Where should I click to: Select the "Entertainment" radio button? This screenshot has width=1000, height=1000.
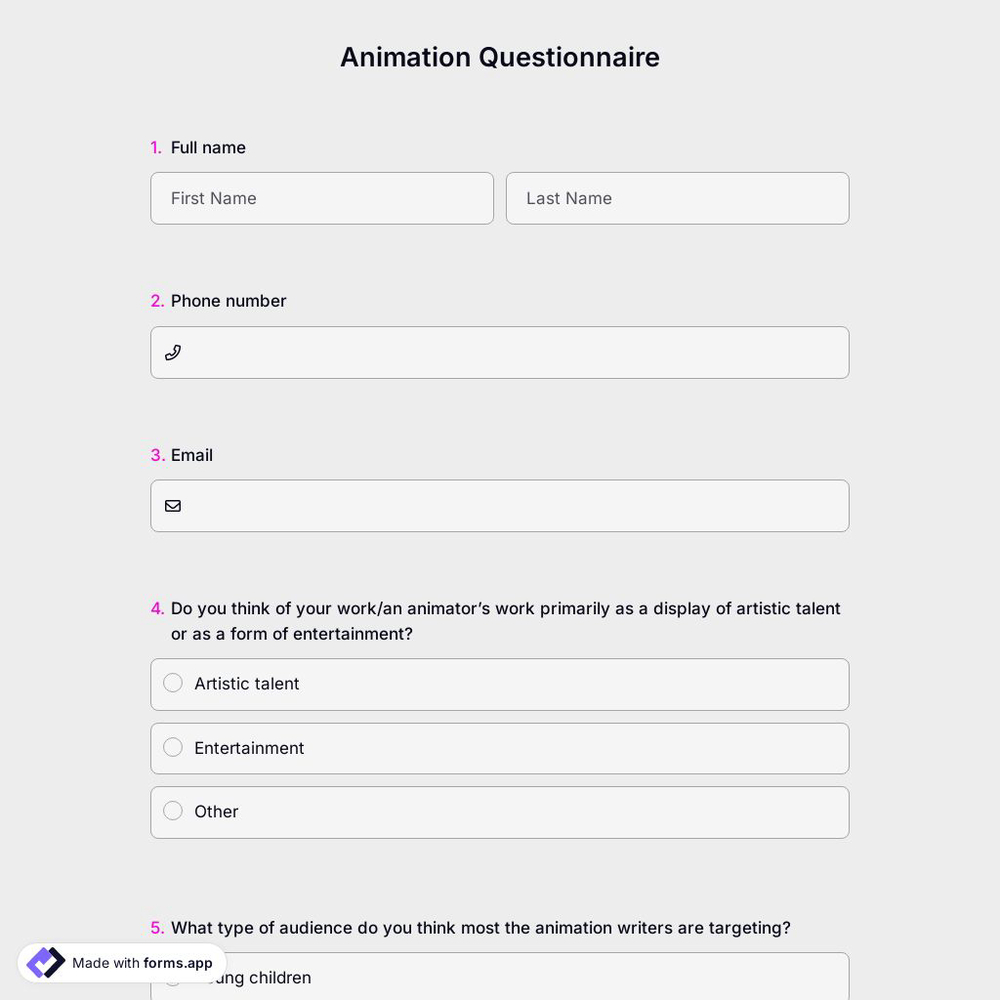pyautogui.click(x=173, y=747)
